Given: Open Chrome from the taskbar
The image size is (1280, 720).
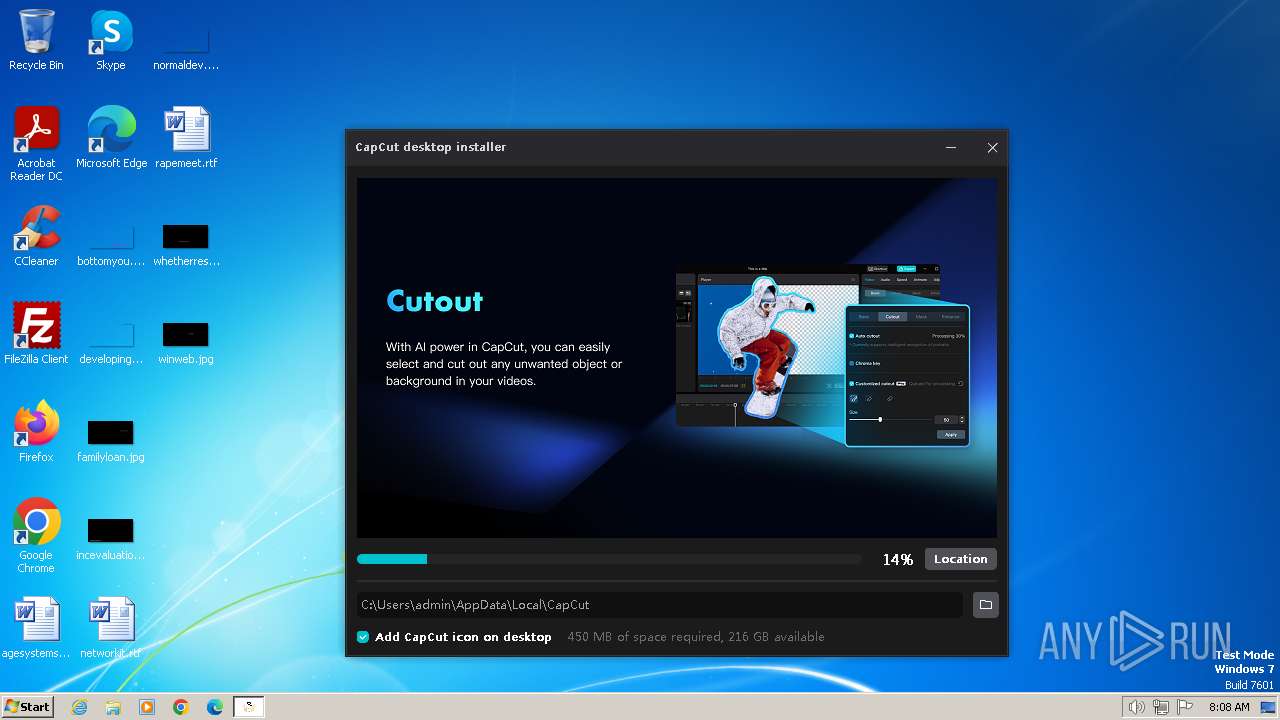Looking at the screenshot, I should click(x=181, y=707).
